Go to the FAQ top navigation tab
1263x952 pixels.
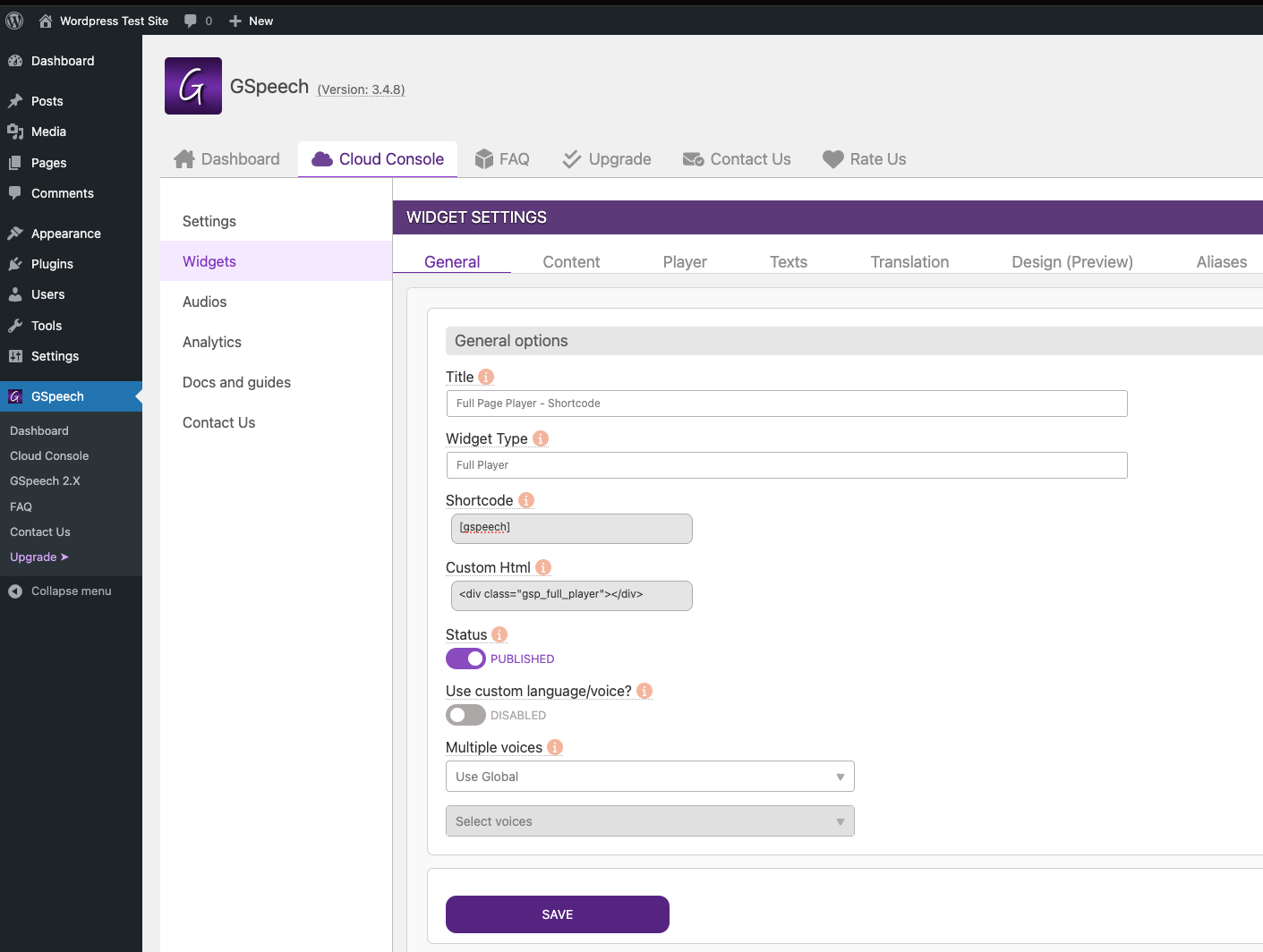[x=502, y=159]
